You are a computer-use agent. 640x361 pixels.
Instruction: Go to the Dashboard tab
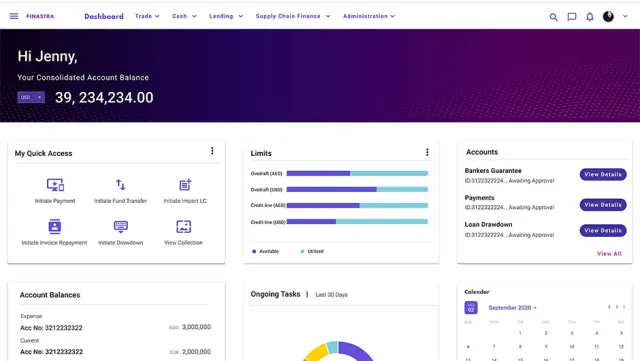point(104,16)
